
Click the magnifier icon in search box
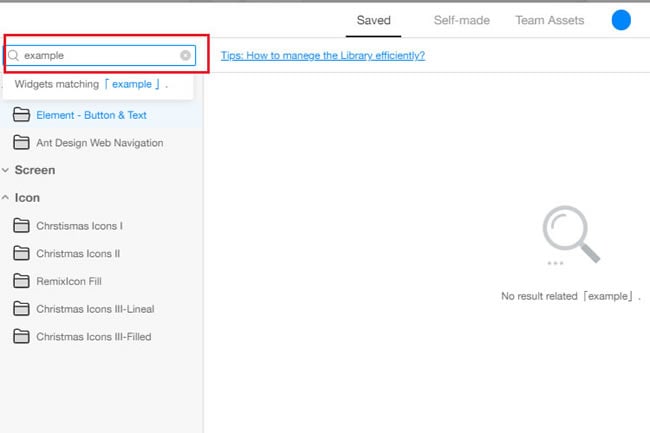tap(14, 56)
